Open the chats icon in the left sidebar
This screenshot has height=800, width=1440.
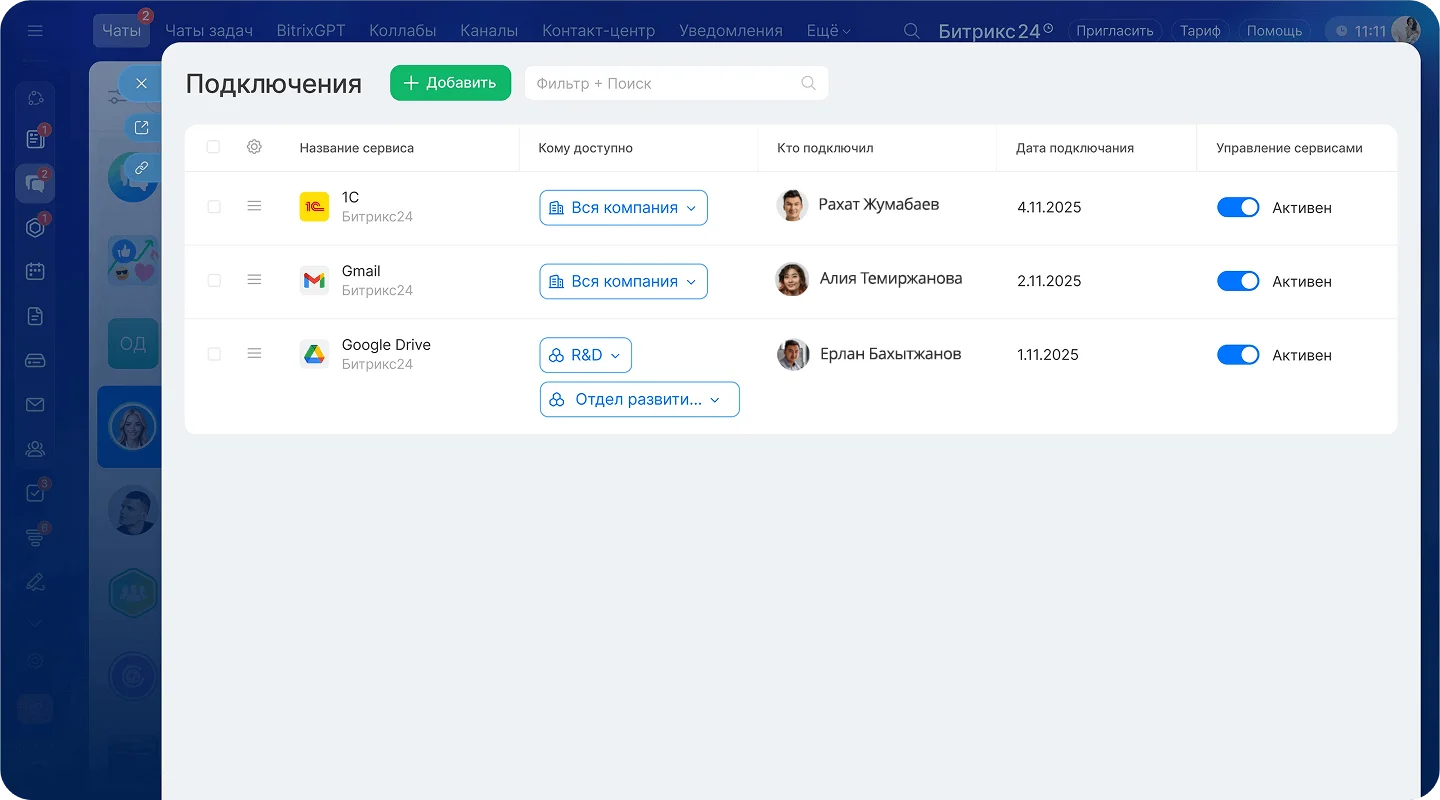tap(35, 183)
